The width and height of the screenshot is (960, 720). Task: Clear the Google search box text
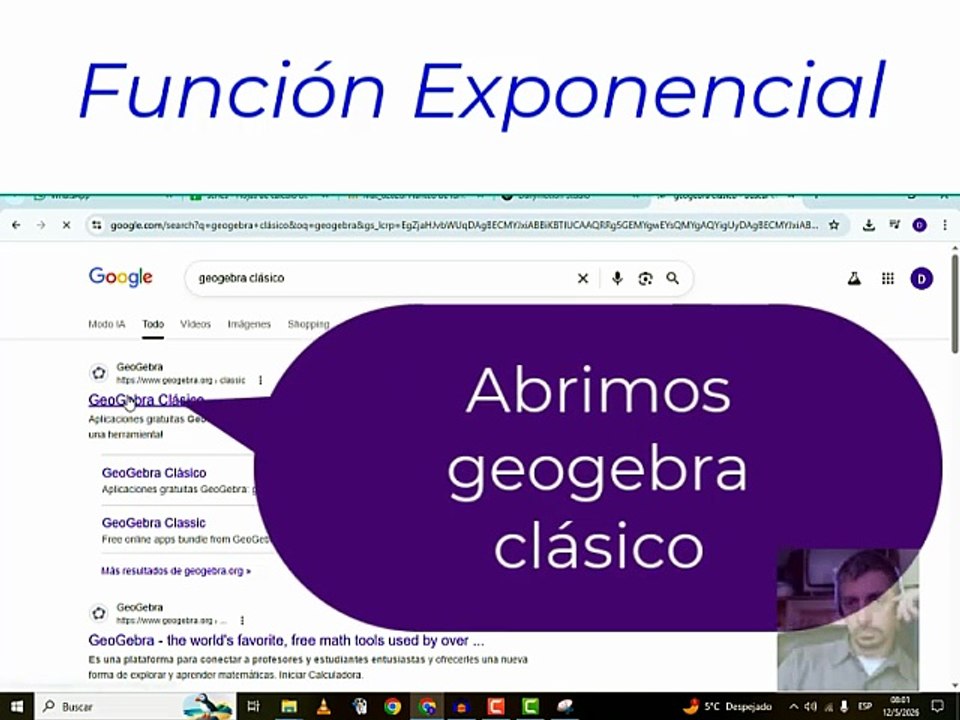point(583,279)
